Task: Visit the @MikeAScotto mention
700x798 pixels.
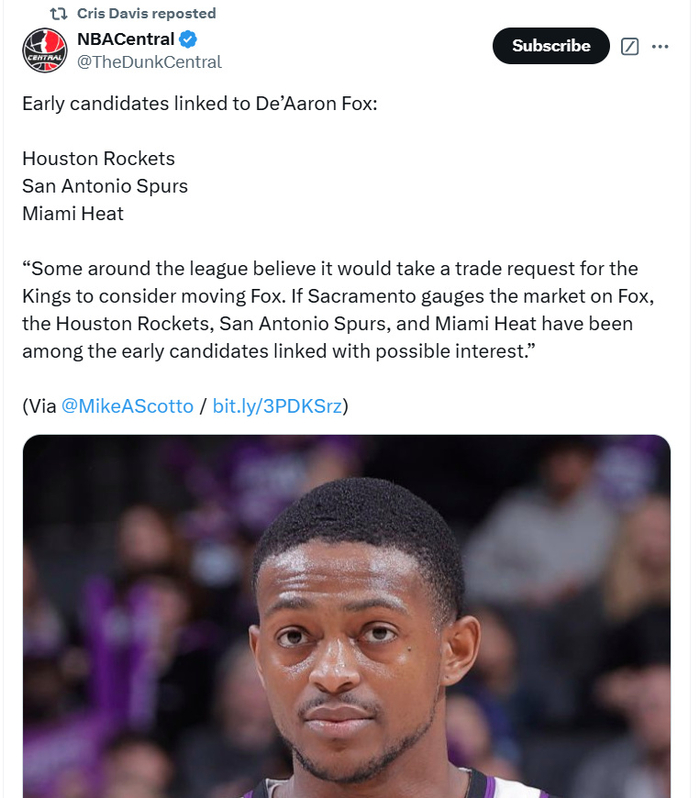Action: 128,406
